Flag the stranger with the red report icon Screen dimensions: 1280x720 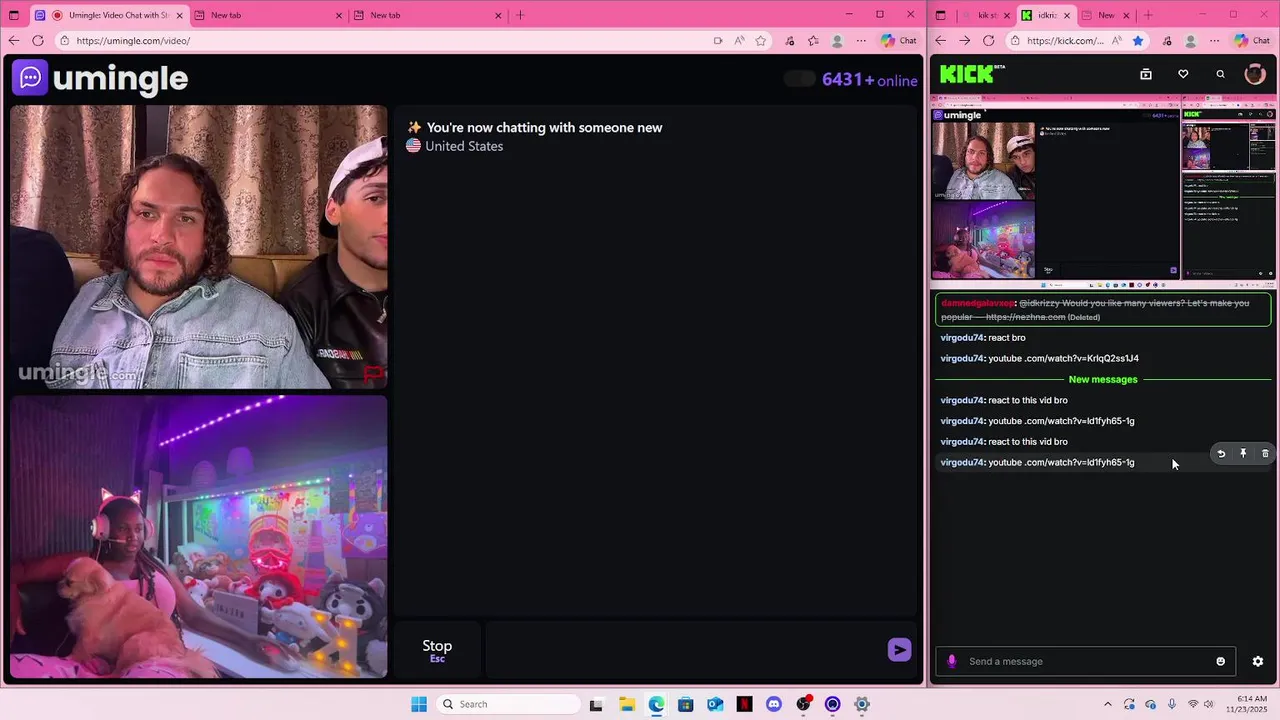pos(373,374)
